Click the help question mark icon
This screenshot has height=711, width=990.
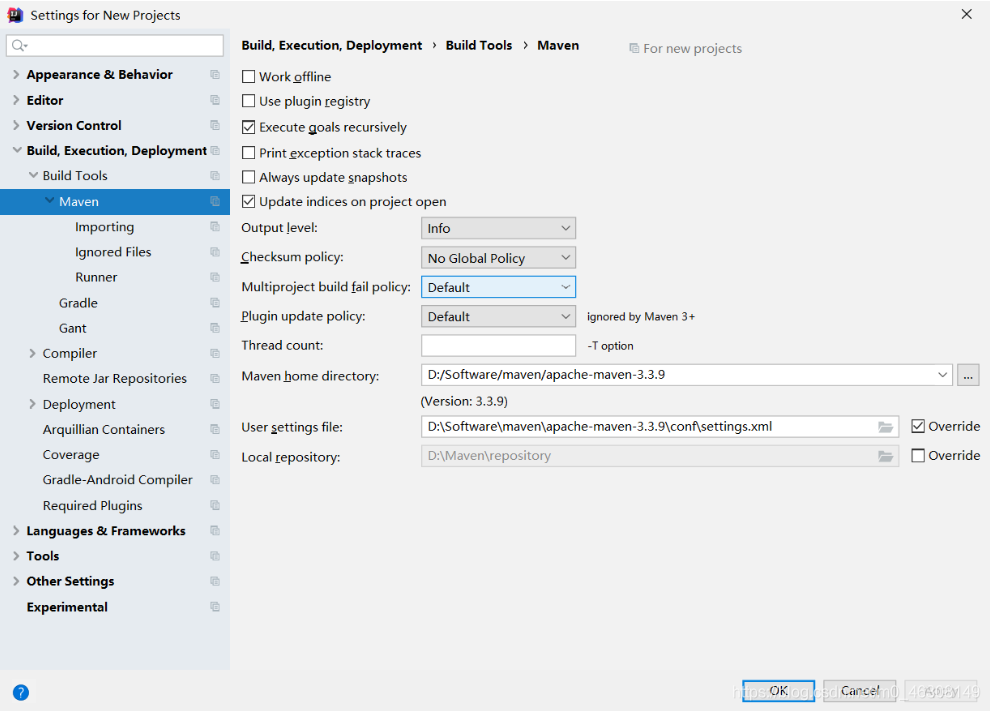point(21,693)
